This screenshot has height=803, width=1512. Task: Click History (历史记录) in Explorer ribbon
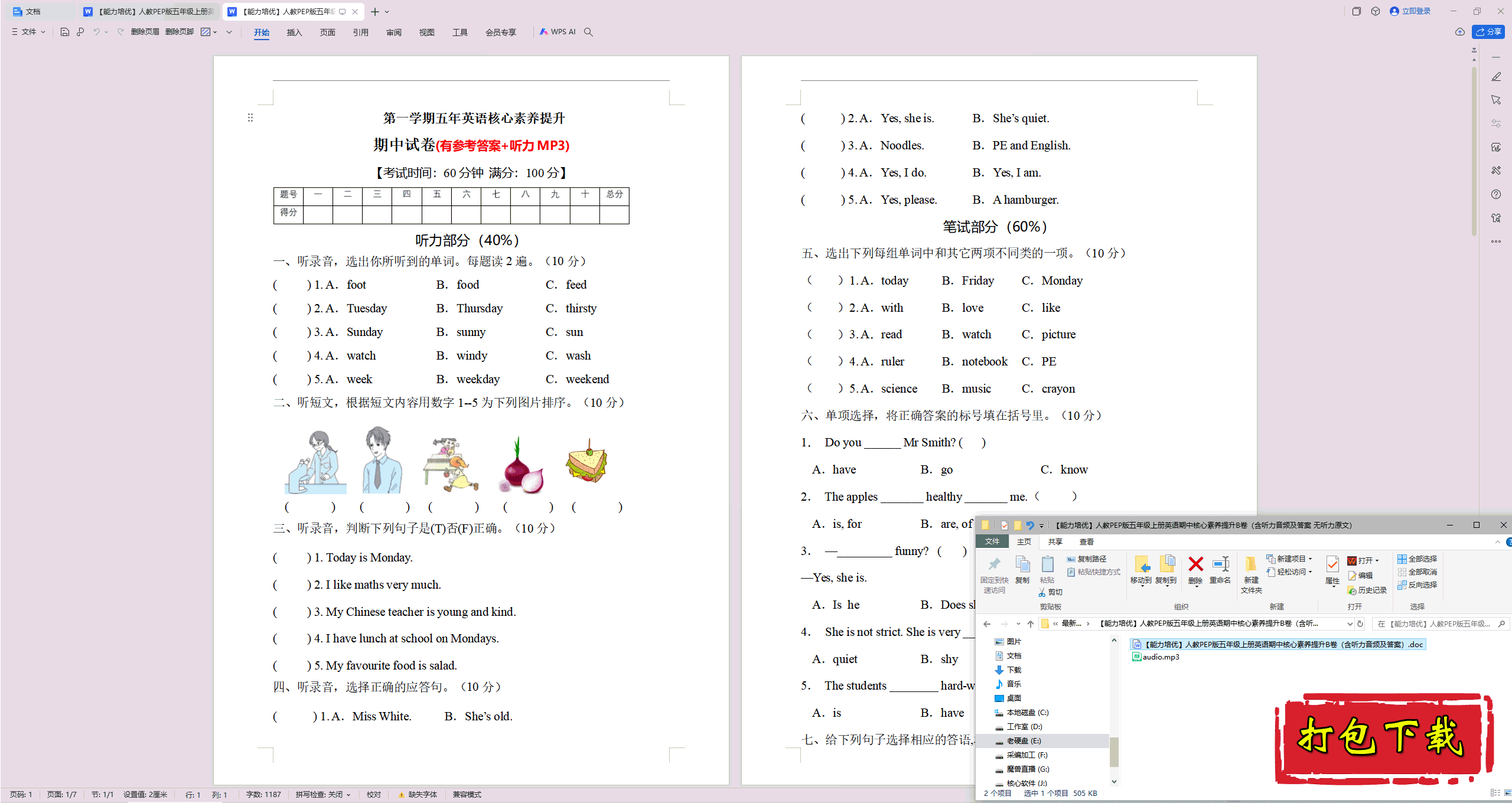coord(1367,590)
